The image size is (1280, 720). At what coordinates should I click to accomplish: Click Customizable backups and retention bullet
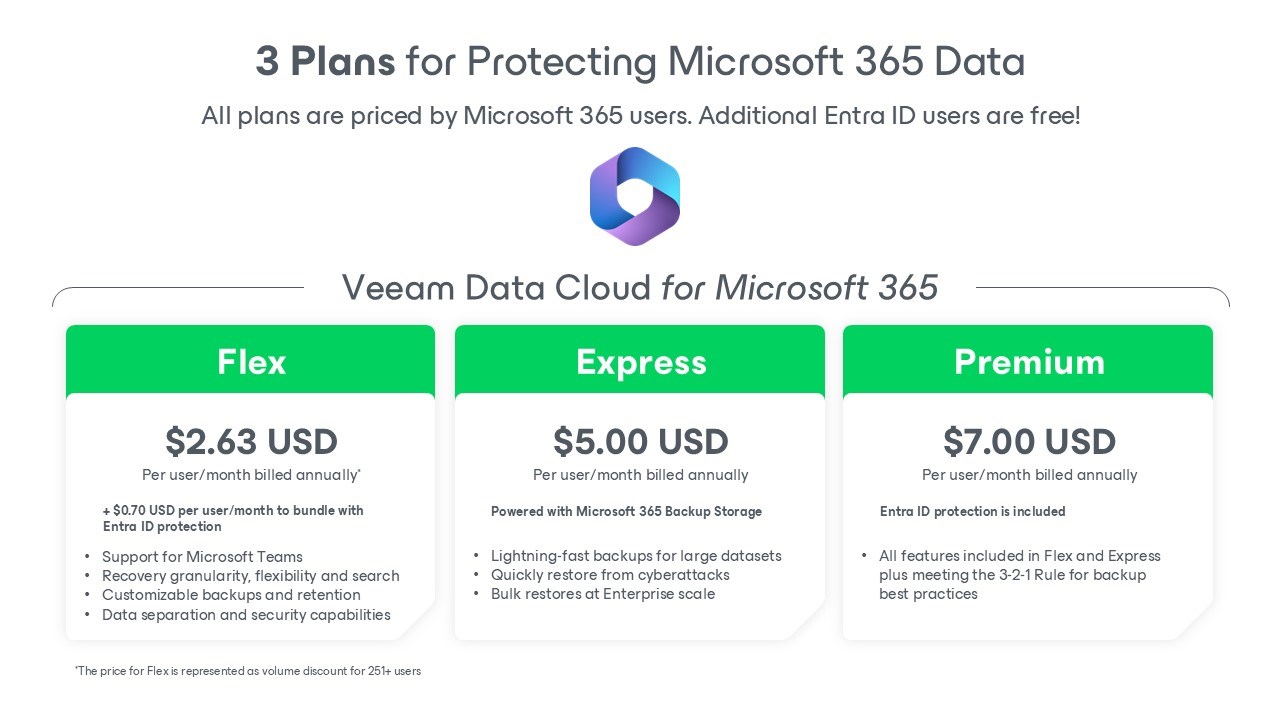(x=231, y=595)
